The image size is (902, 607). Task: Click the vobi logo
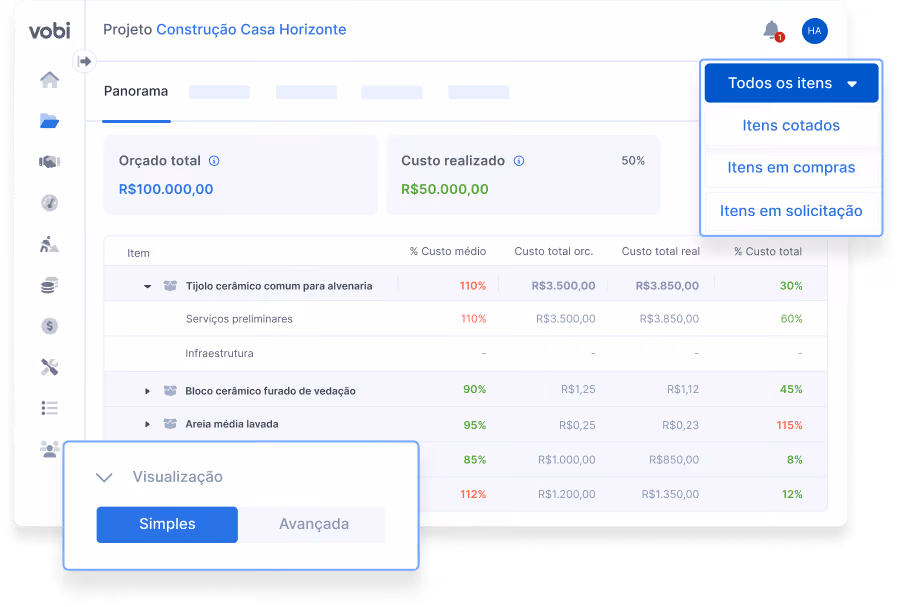click(x=49, y=30)
